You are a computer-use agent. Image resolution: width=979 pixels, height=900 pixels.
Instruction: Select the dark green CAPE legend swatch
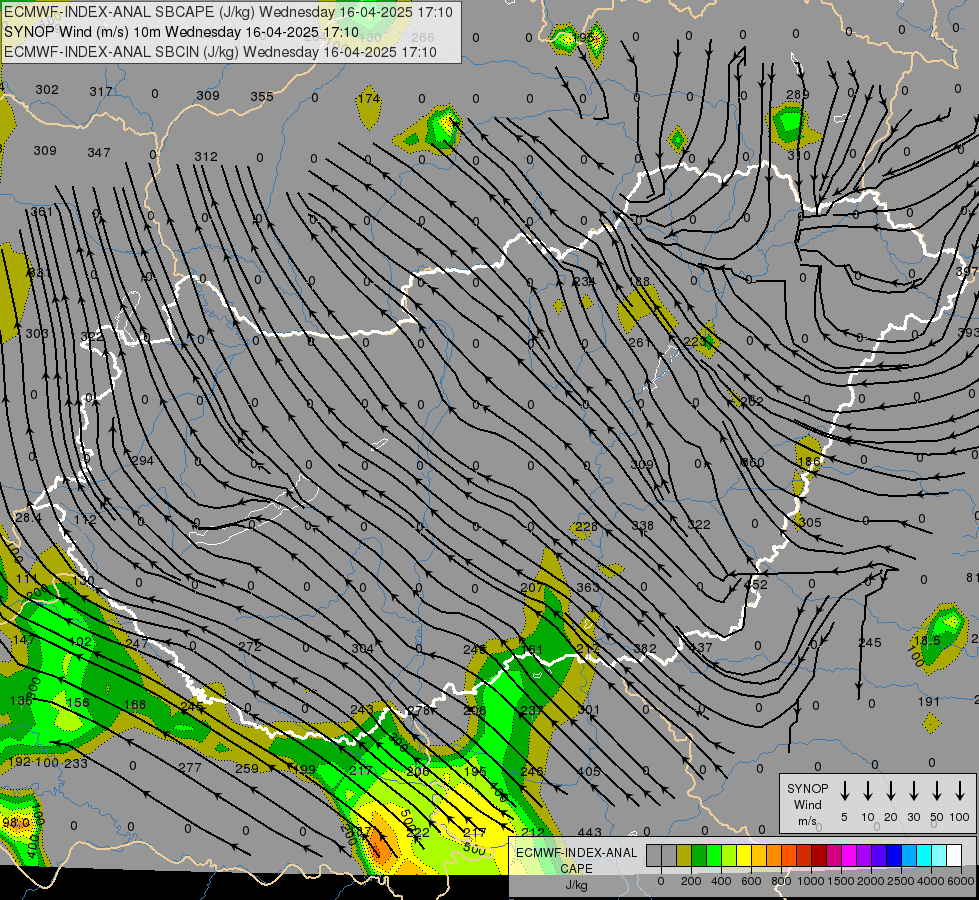[x=699, y=855]
